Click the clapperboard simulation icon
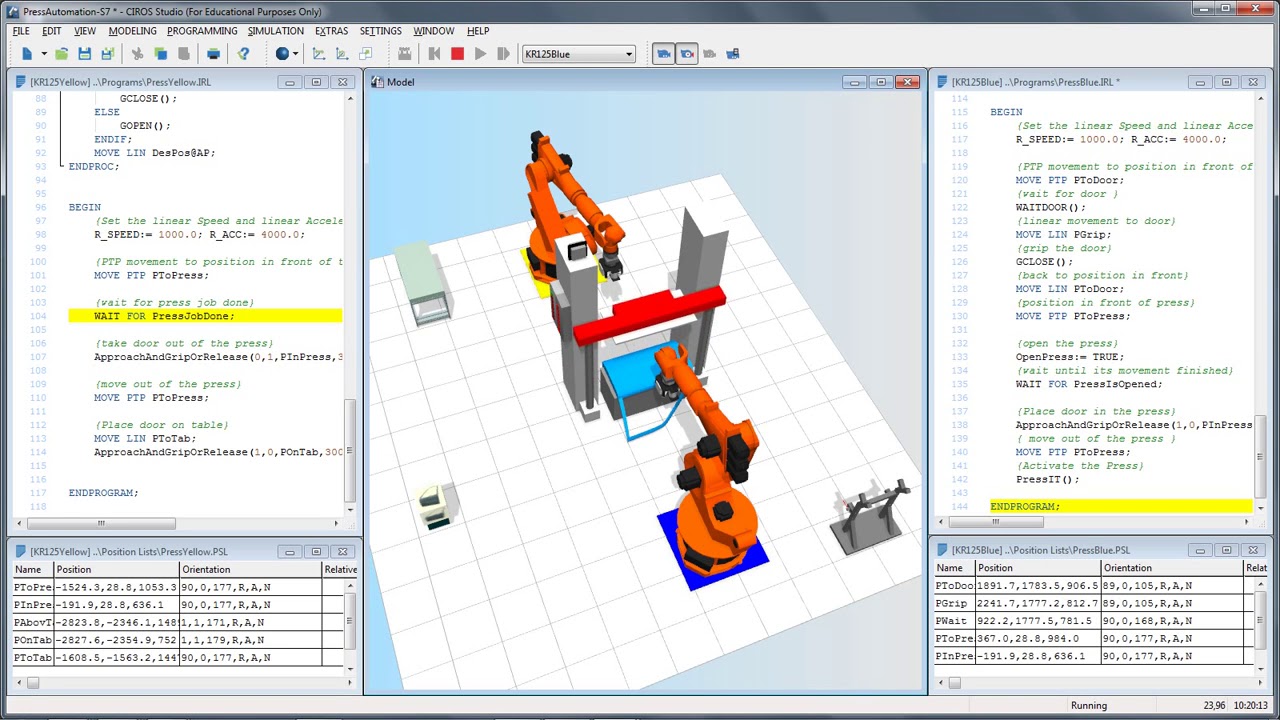This screenshot has width=1280, height=720. point(404,54)
